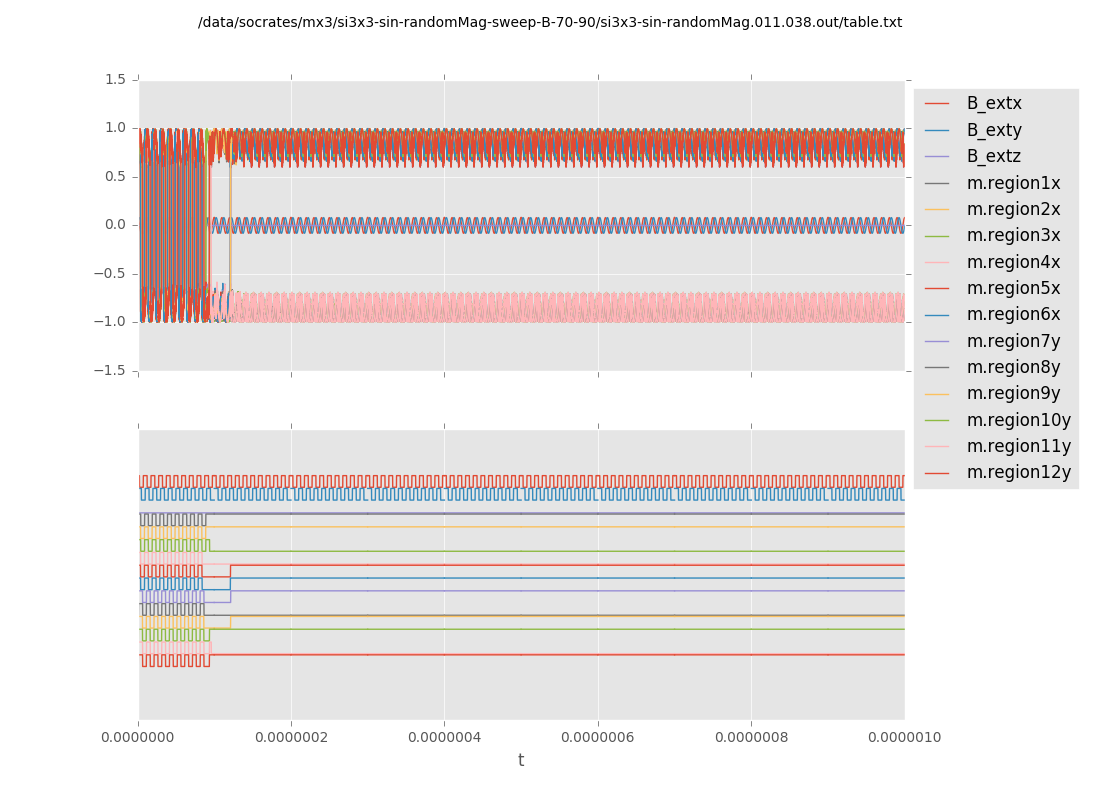
Task: Click the 1.5 y-axis tick label
Action: coord(115,79)
